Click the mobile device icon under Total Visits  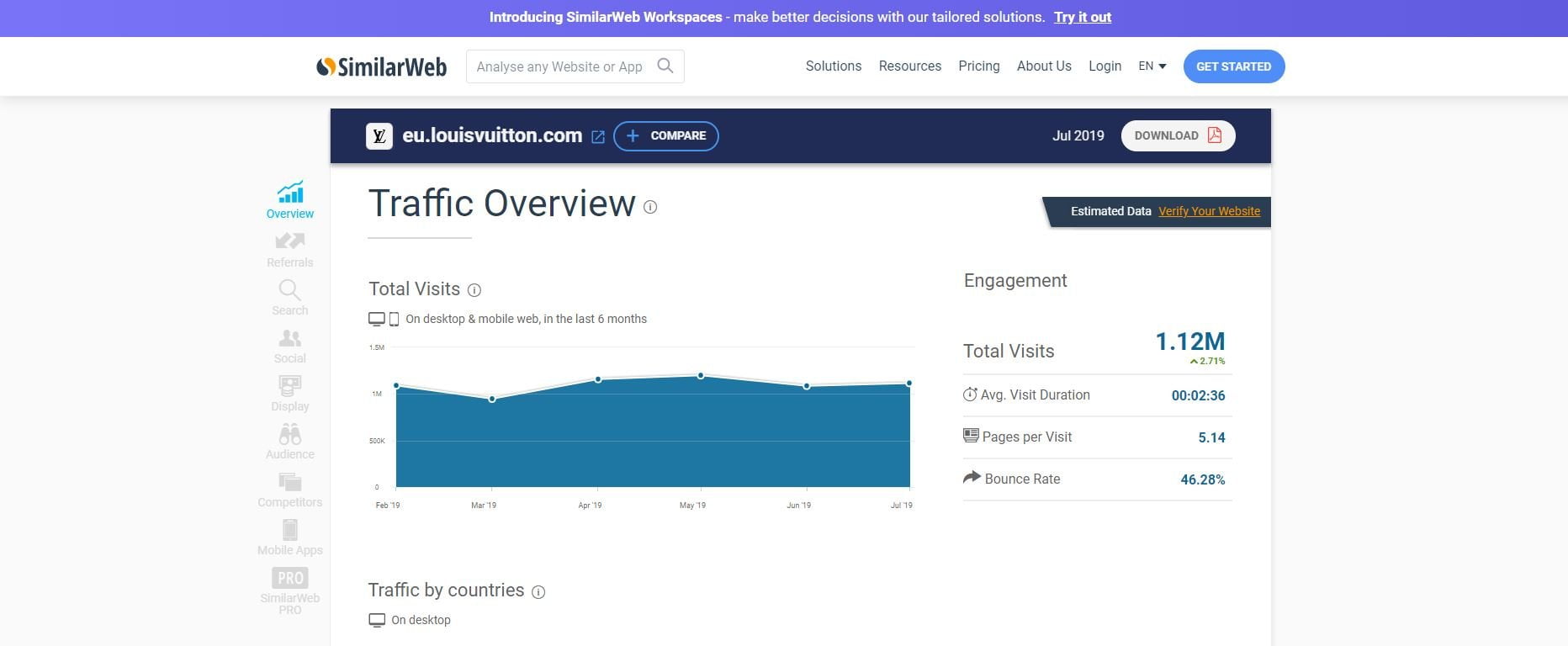click(x=394, y=320)
